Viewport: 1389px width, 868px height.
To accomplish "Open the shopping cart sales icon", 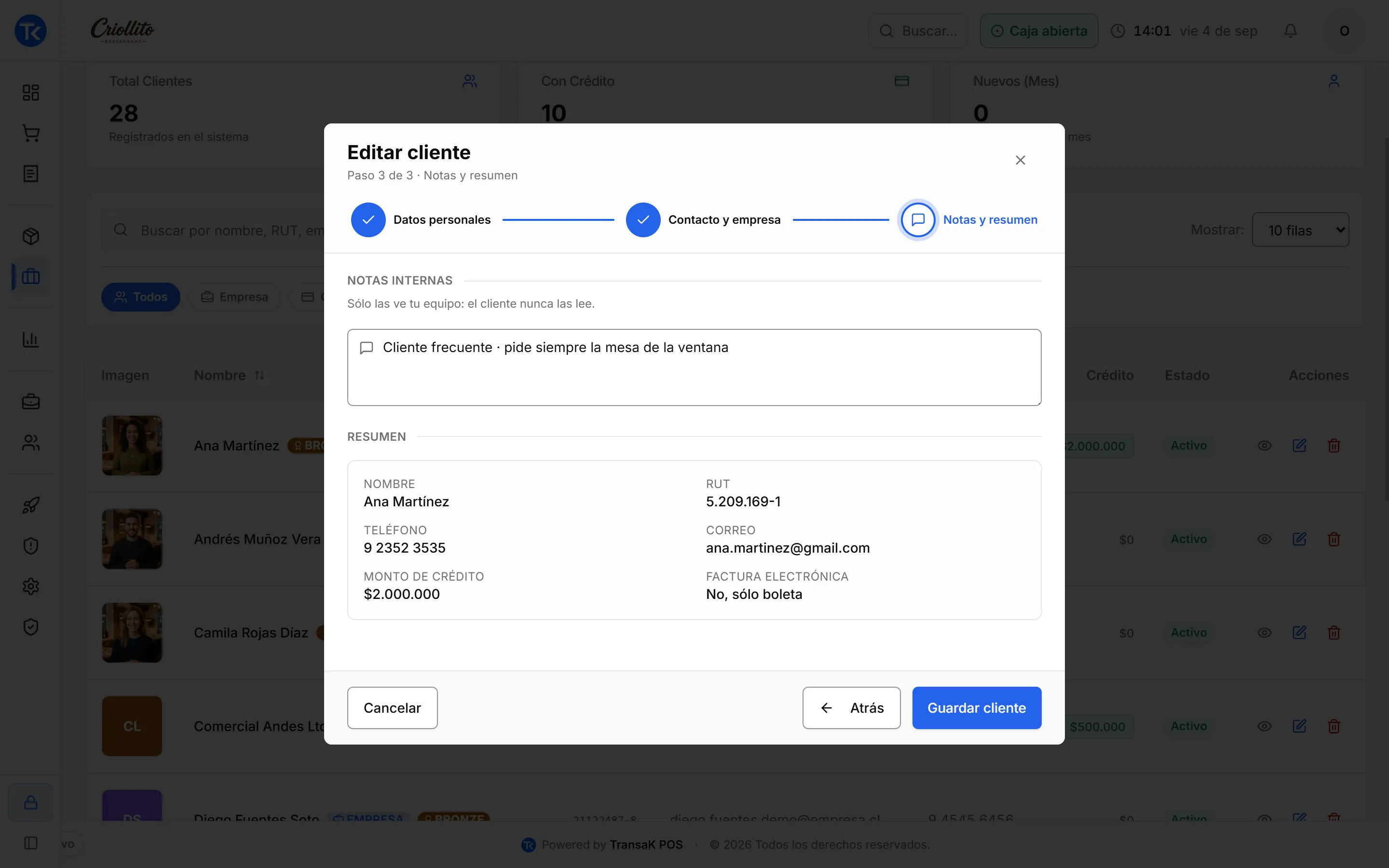I will (30, 133).
